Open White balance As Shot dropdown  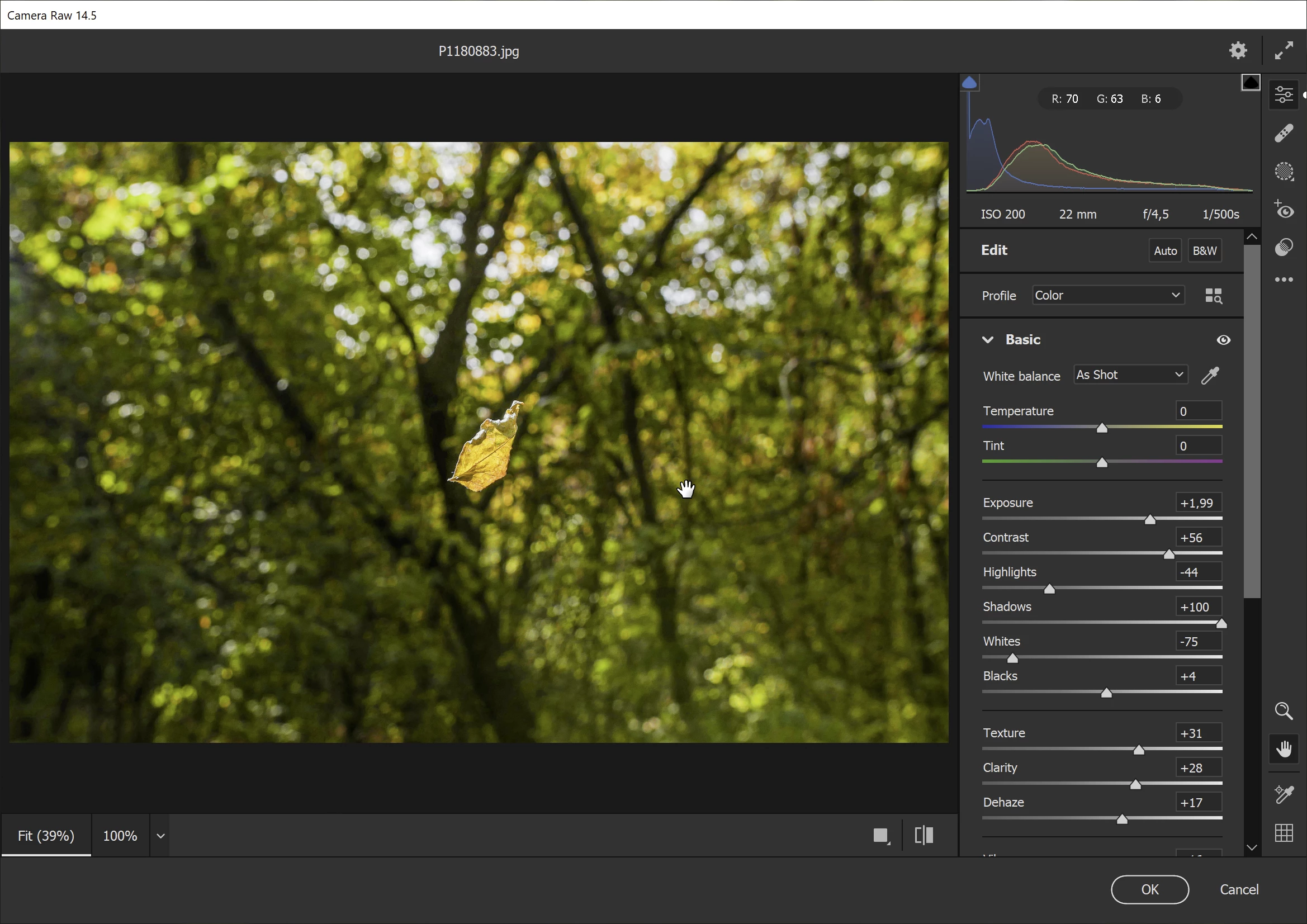click(1130, 375)
